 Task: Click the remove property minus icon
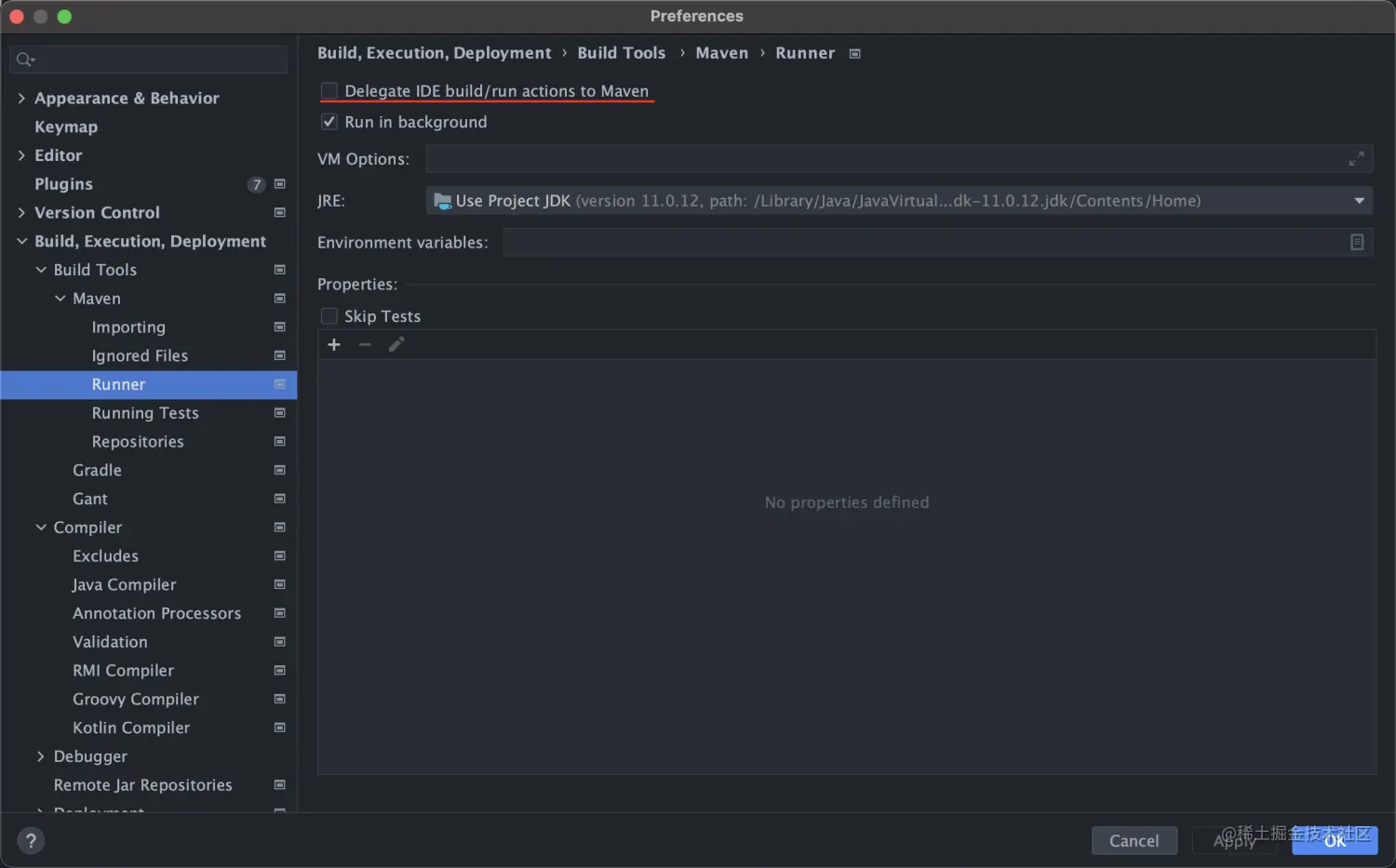(365, 344)
